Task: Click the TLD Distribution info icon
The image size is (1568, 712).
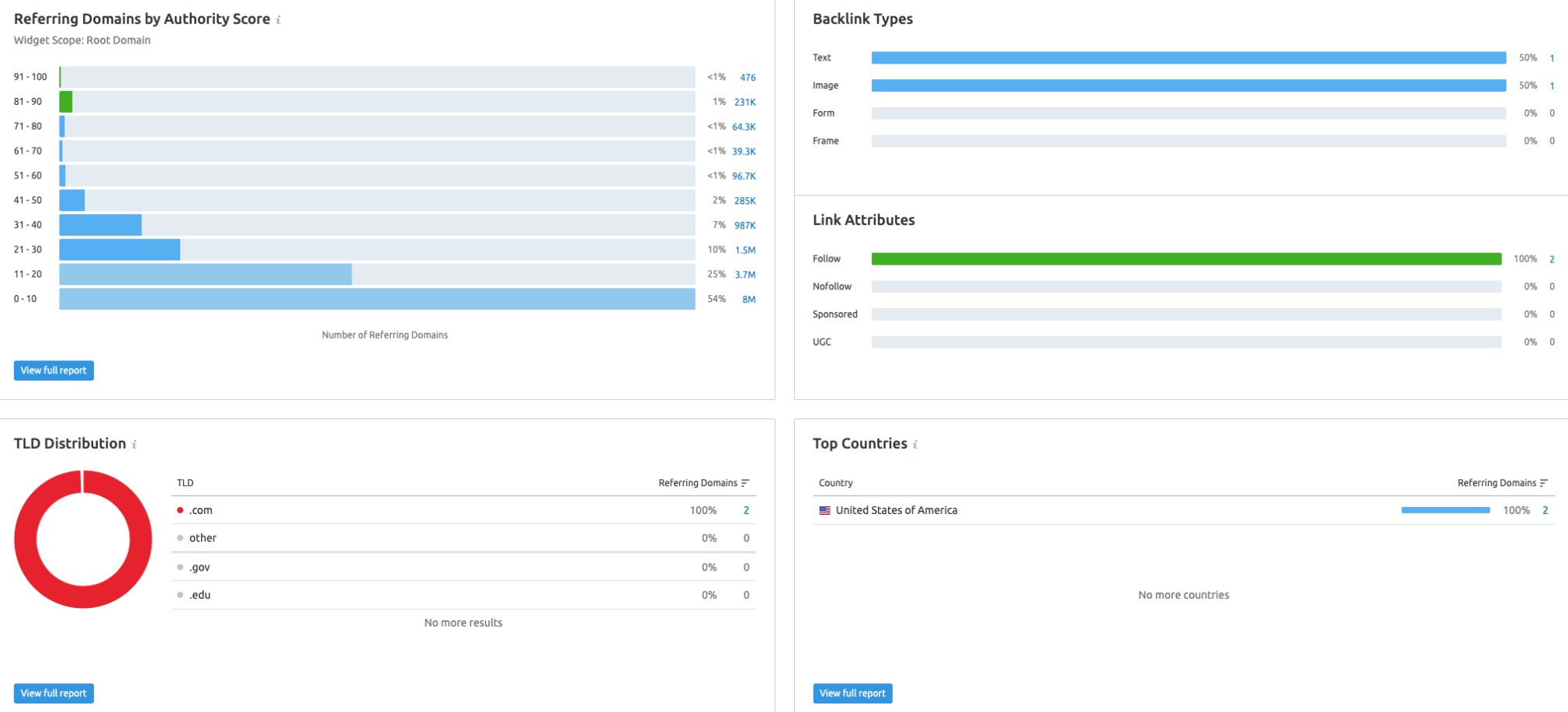Action: click(x=134, y=445)
